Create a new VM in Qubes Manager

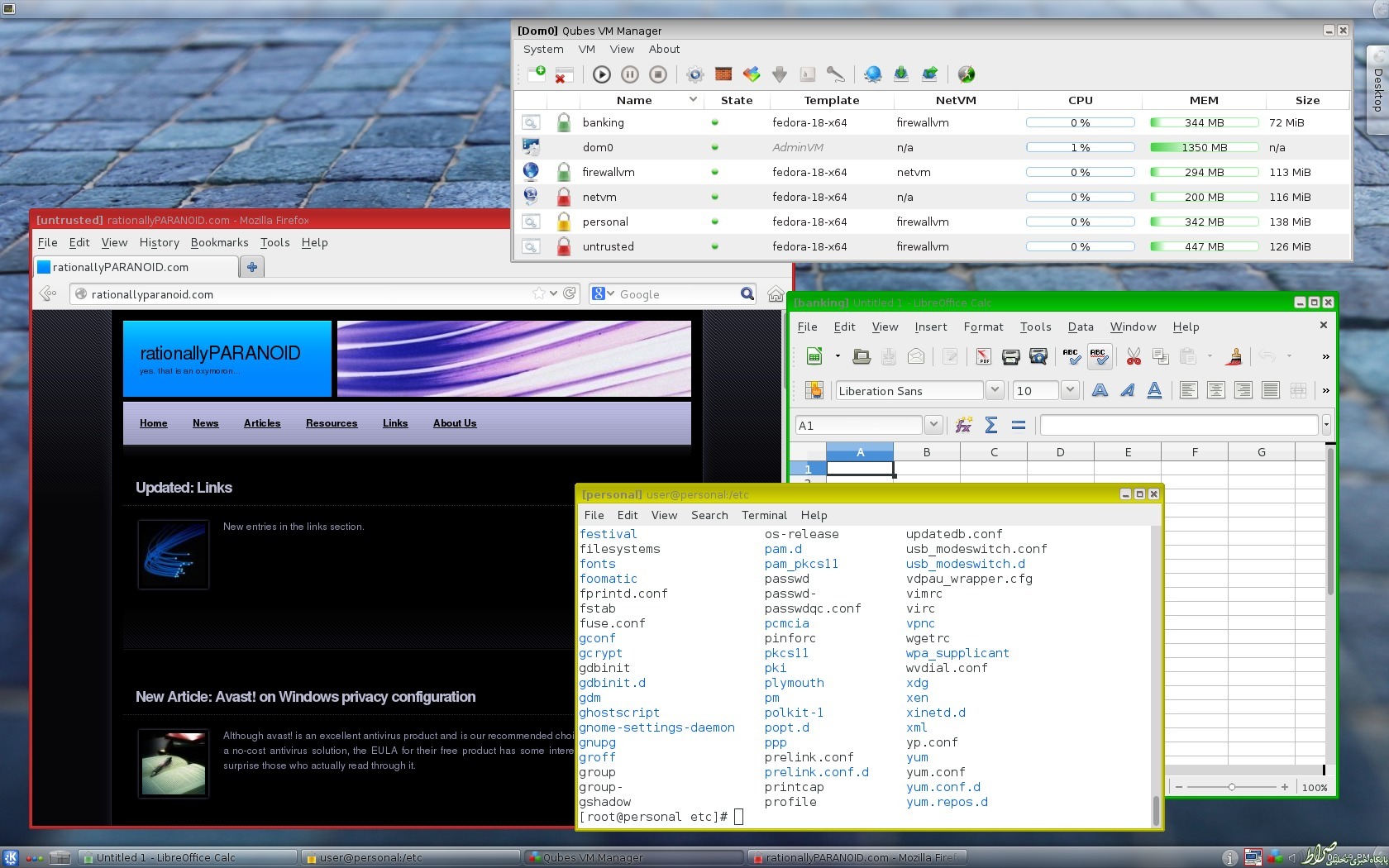pos(537,74)
